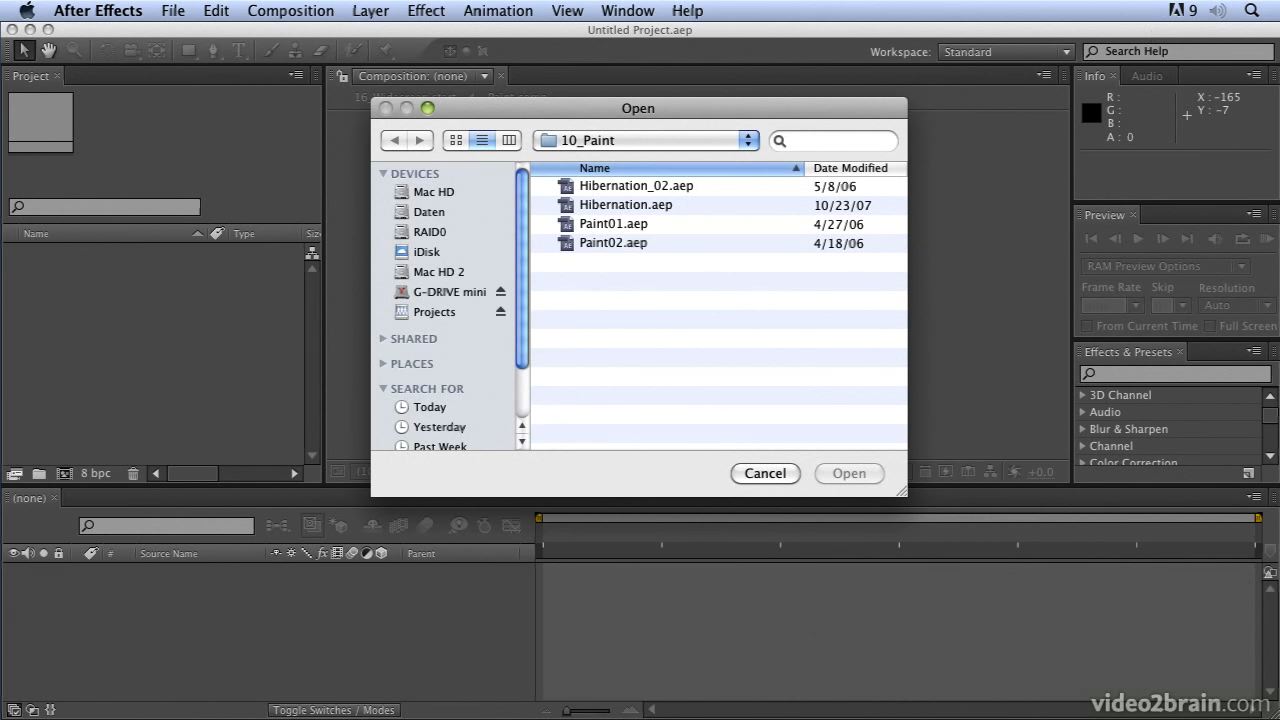This screenshot has height=720, width=1280.
Task: Select the Clone Stamp tool
Action: pos(296,50)
